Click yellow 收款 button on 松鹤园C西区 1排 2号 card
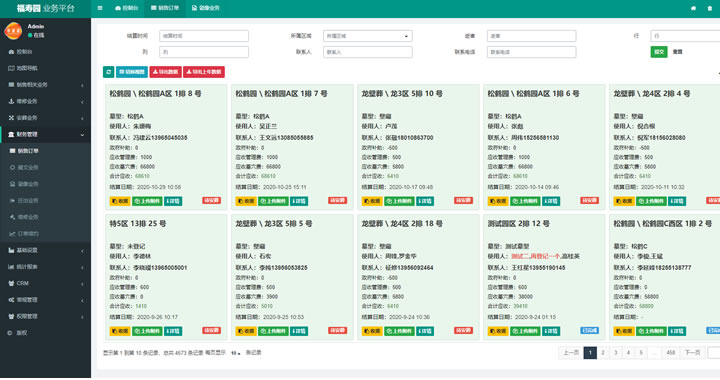Screen dimensions: 720x380 tap(624, 331)
